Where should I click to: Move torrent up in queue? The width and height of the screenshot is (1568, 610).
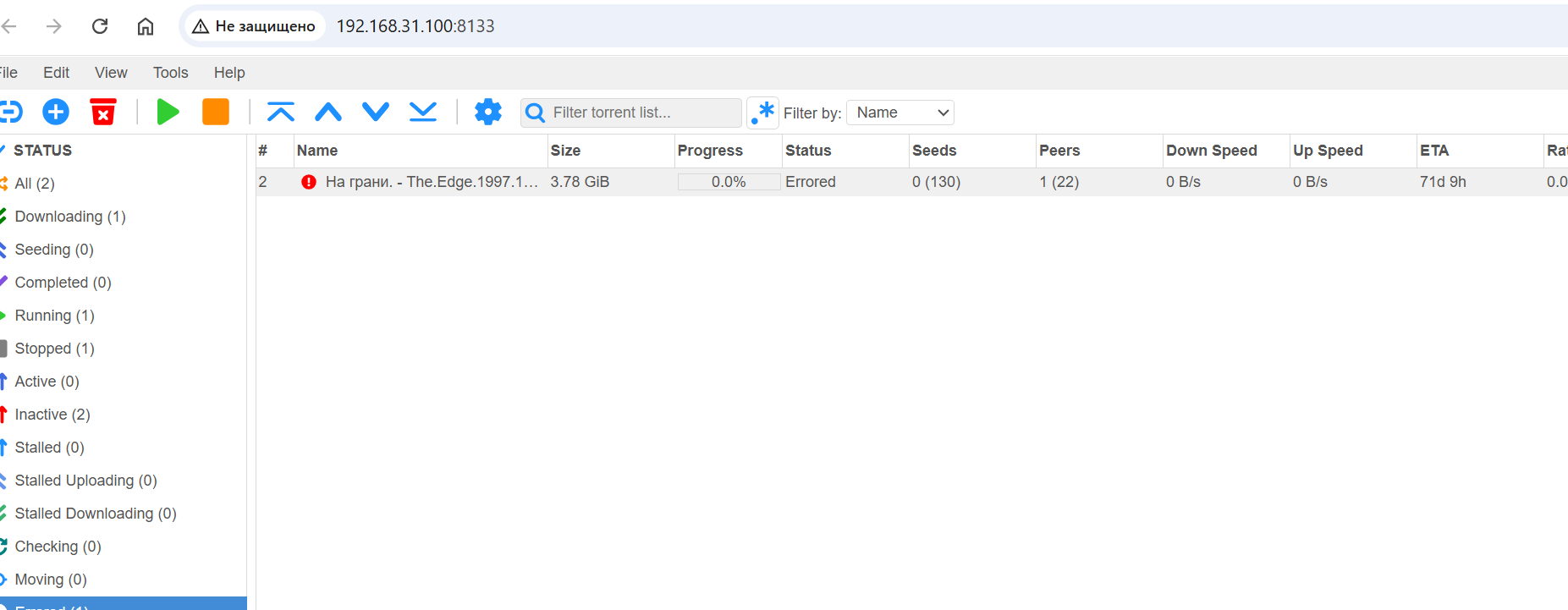328,112
